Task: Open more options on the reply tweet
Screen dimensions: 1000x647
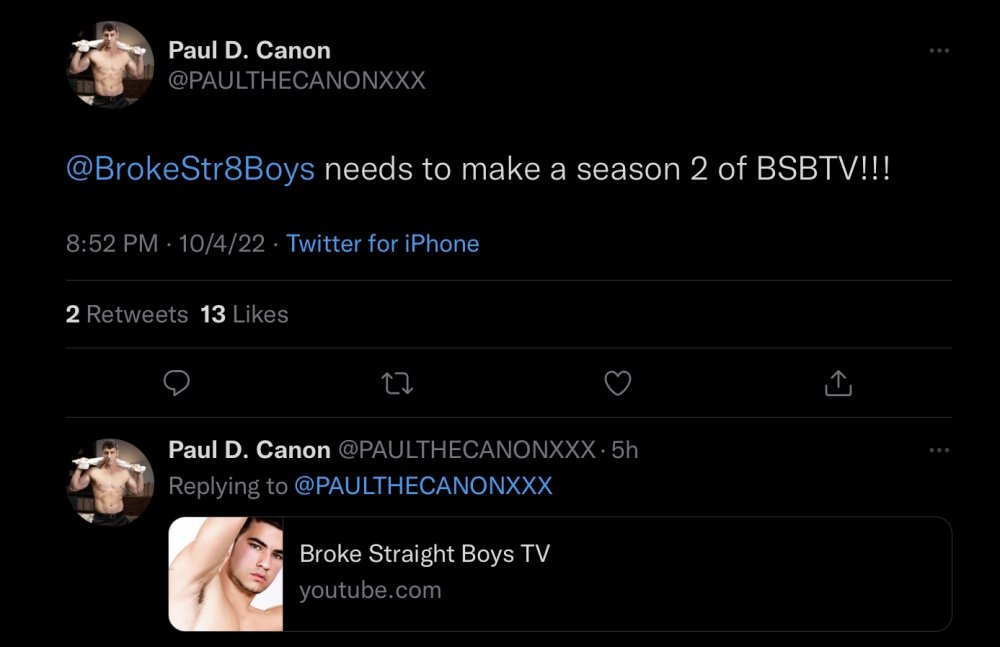Action: (x=938, y=451)
